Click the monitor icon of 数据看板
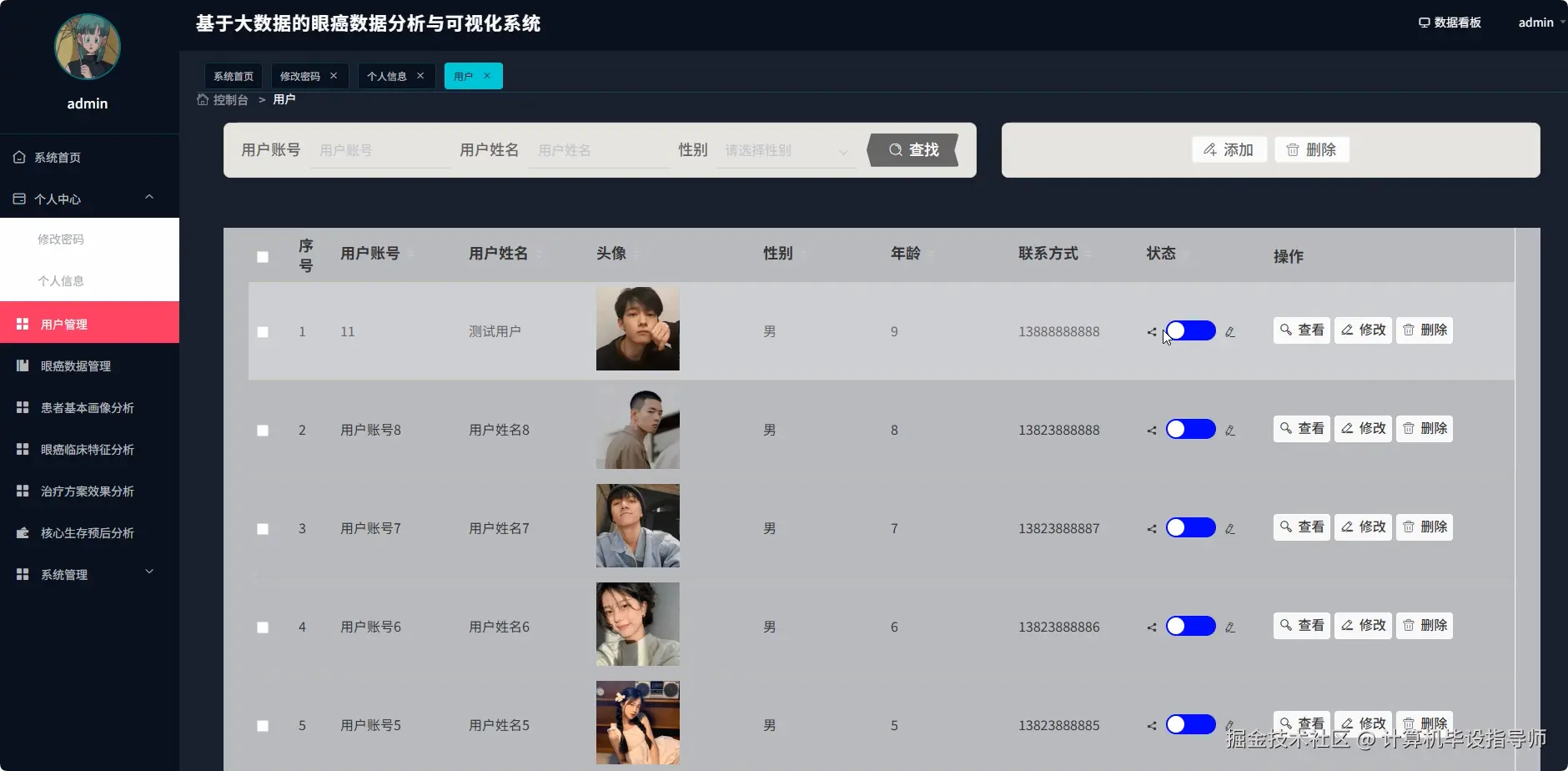The width and height of the screenshot is (1568, 771). click(x=1425, y=23)
